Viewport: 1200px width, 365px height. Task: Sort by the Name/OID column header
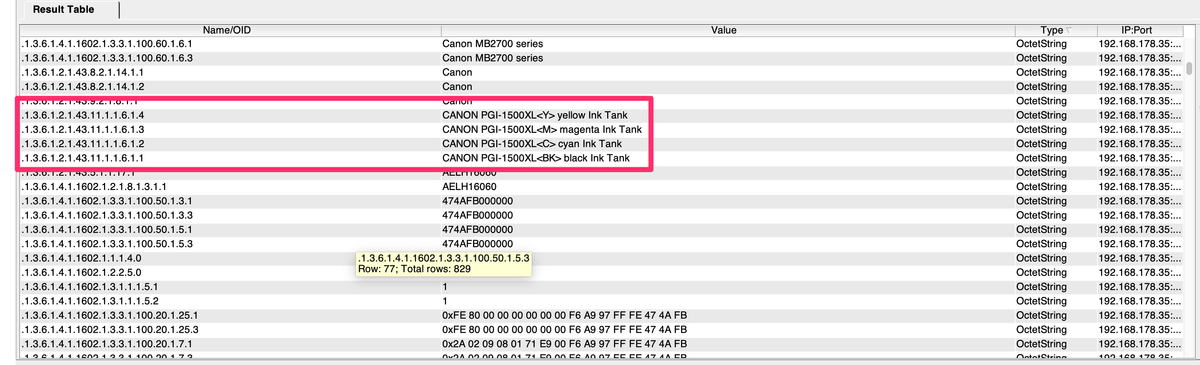pyautogui.click(x=227, y=31)
